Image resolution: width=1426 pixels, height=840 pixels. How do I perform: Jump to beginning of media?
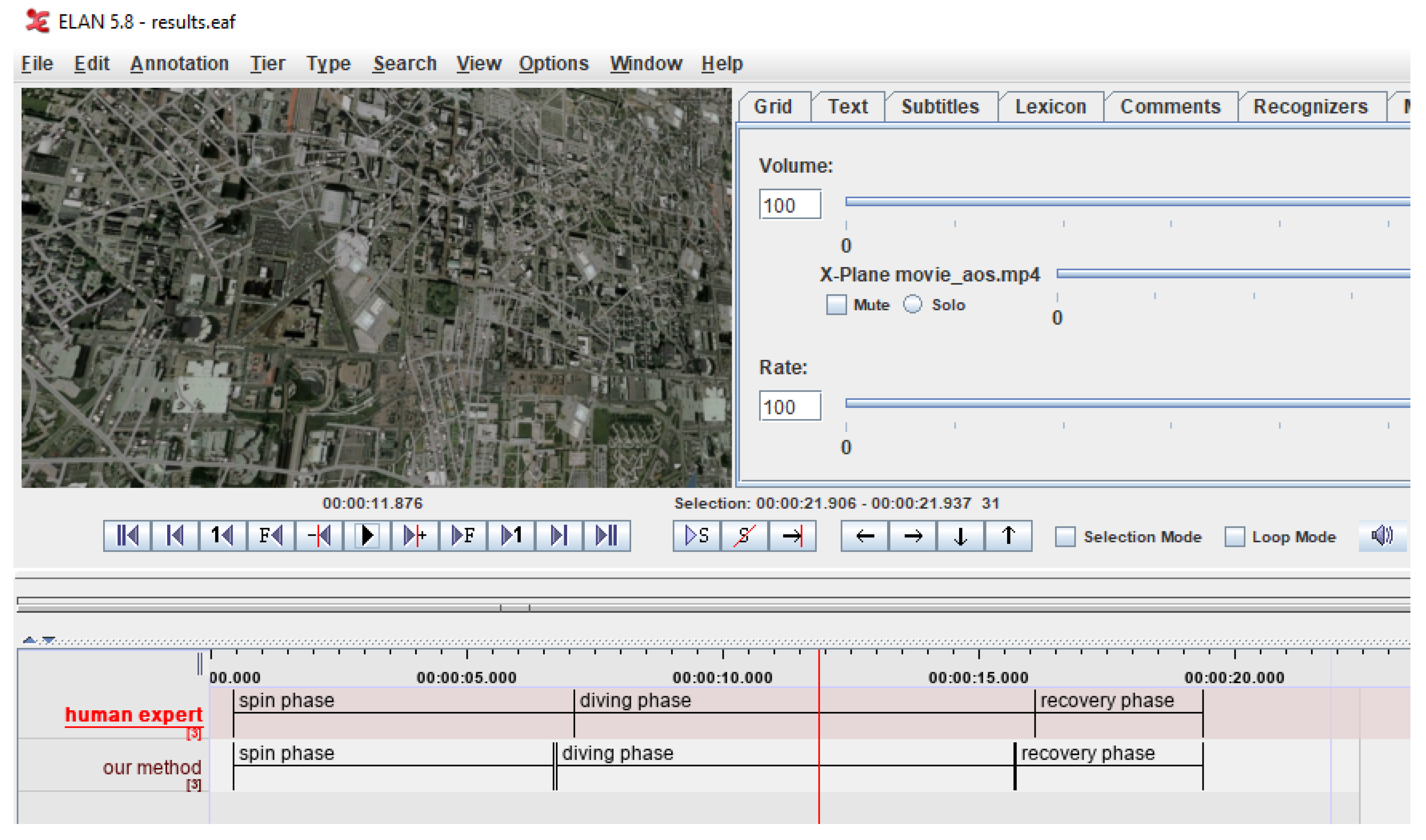pyautogui.click(x=127, y=536)
